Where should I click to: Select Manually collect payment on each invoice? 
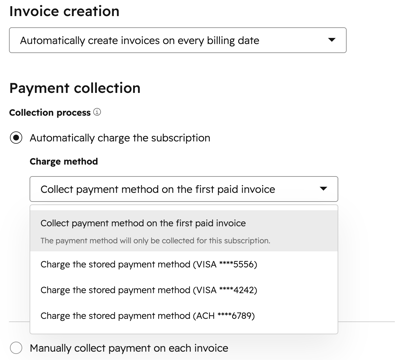pos(16,348)
